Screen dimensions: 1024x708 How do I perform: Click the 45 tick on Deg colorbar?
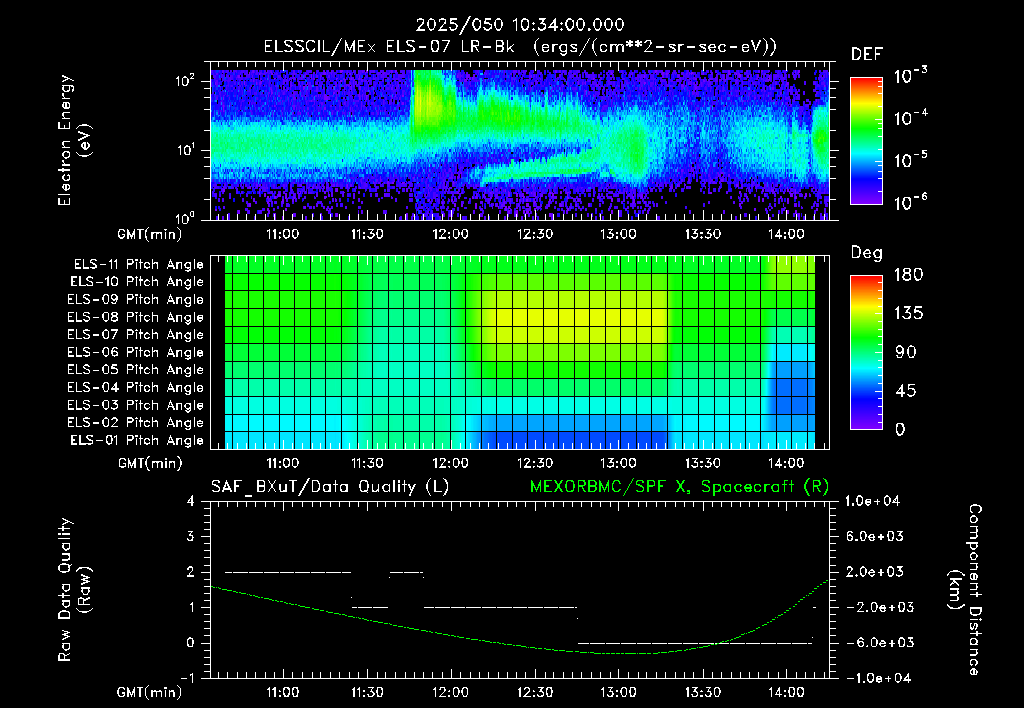click(905, 391)
